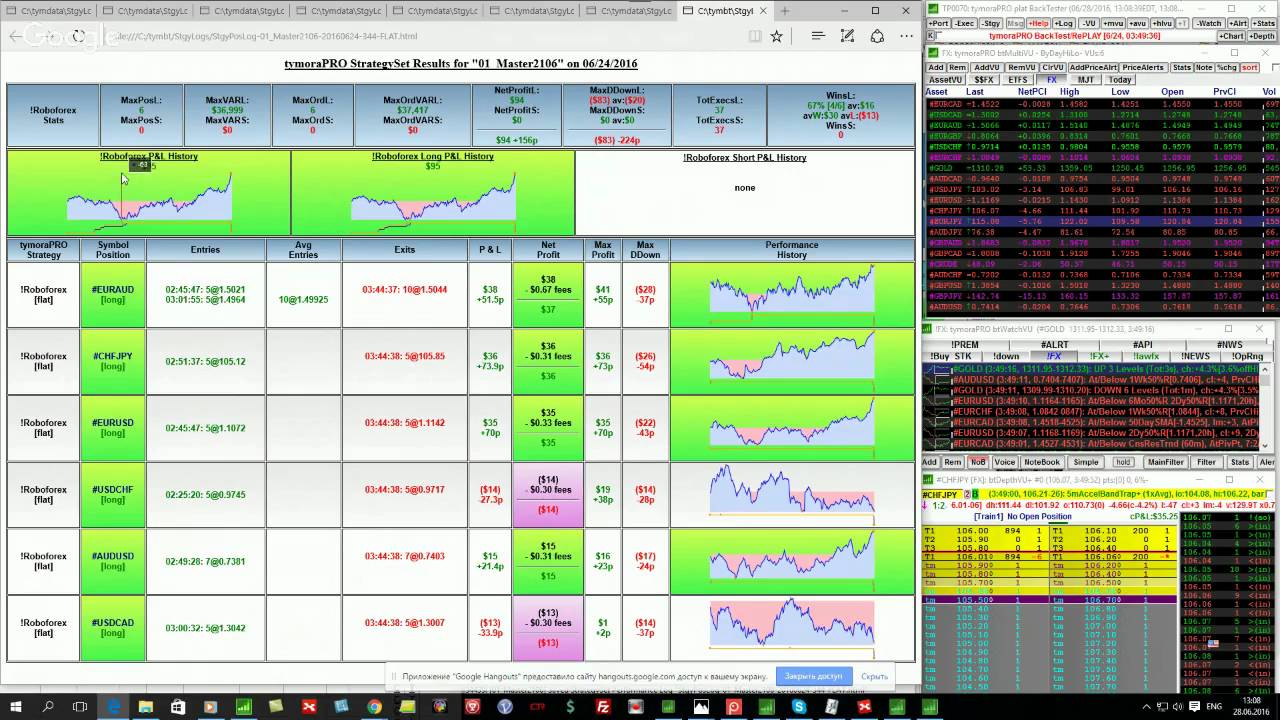
Task: Open PriceAlerts in btMultiVU window
Action: click(1143, 68)
